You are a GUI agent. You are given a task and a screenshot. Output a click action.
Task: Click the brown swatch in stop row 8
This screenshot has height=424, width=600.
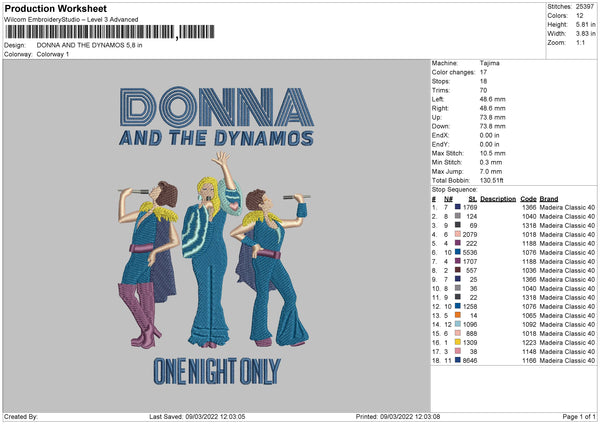(x=457, y=270)
